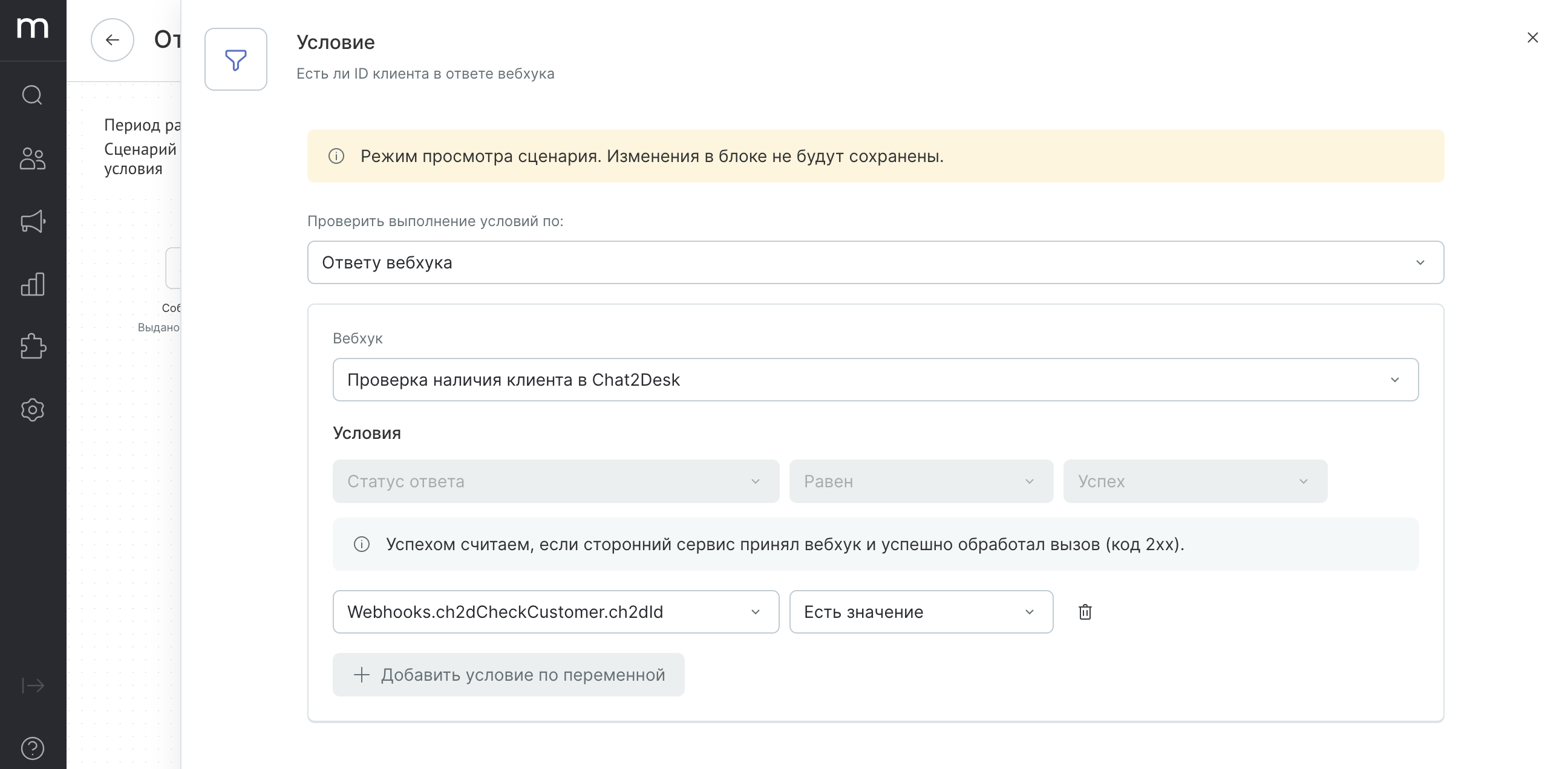
Task: Click the info icon in the yellow banner
Action: pos(336,157)
